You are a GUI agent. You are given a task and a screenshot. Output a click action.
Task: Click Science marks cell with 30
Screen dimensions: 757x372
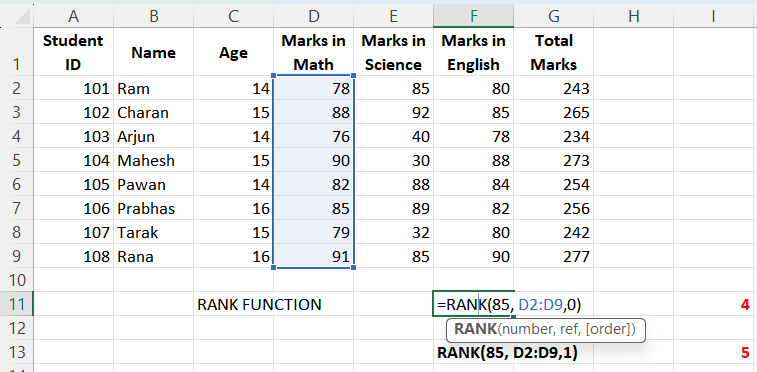[x=393, y=160]
